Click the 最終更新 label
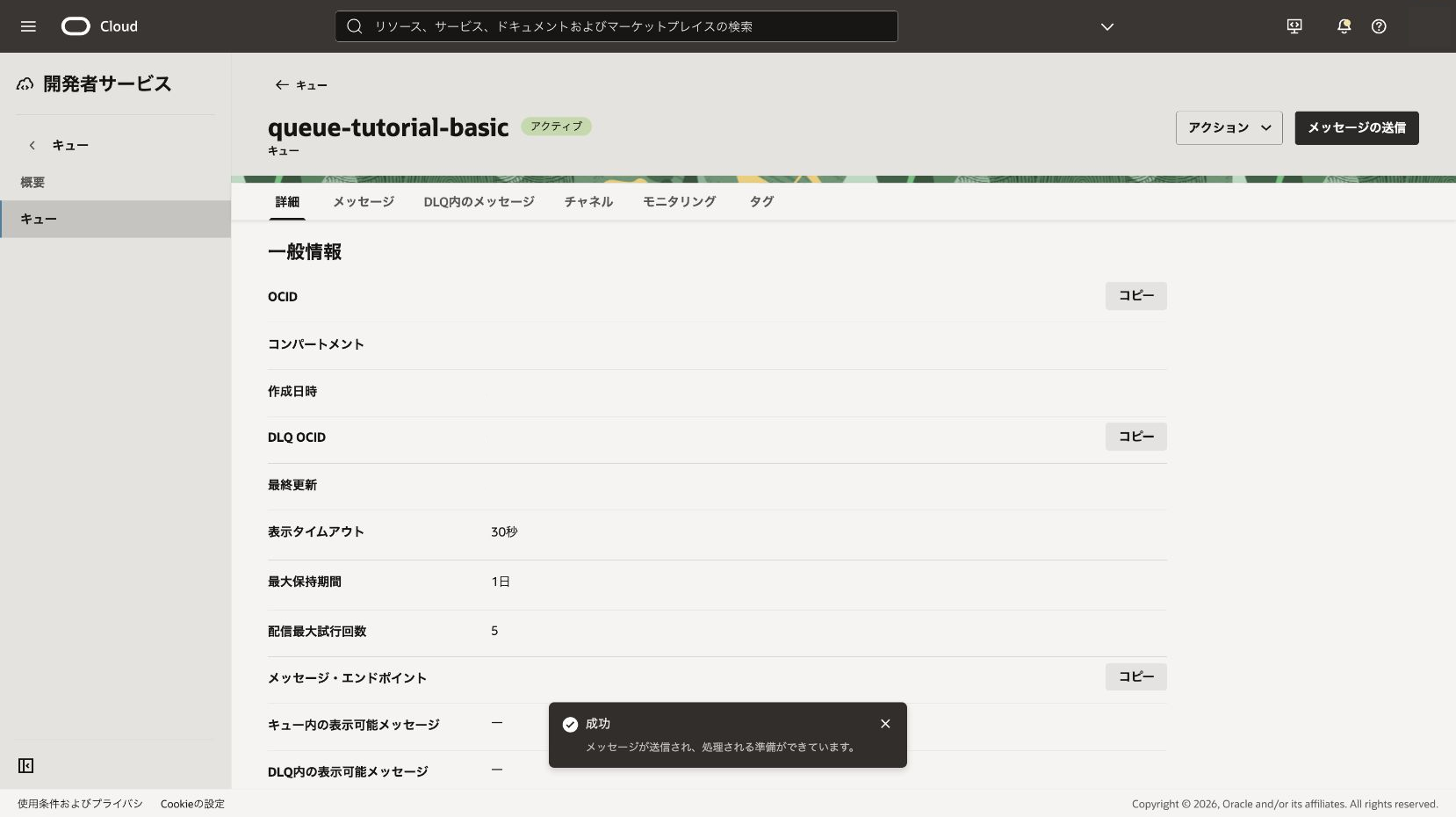1456x817 pixels. click(x=292, y=485)
